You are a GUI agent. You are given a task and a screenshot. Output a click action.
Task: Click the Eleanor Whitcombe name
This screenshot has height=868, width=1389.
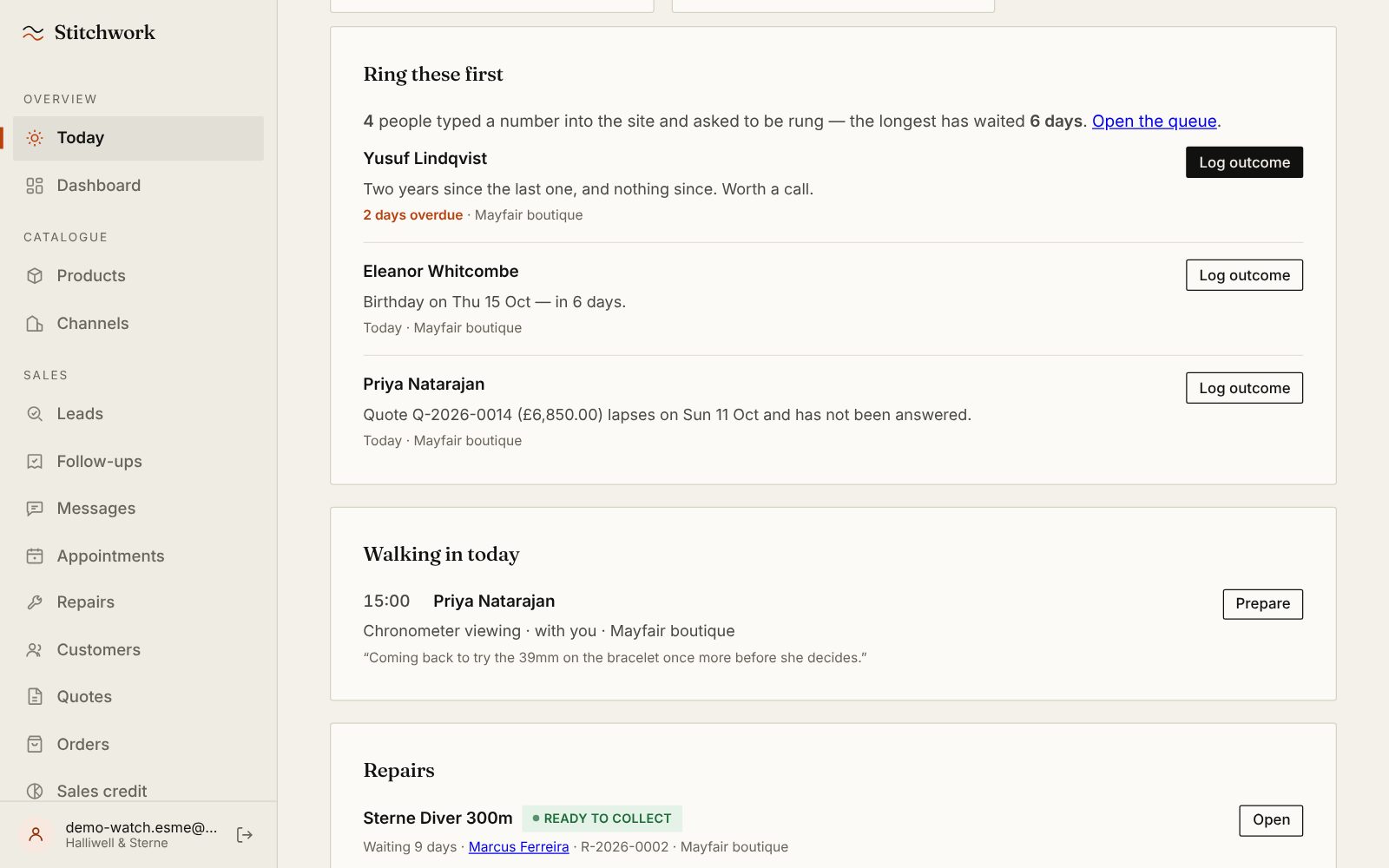[440, 272]
